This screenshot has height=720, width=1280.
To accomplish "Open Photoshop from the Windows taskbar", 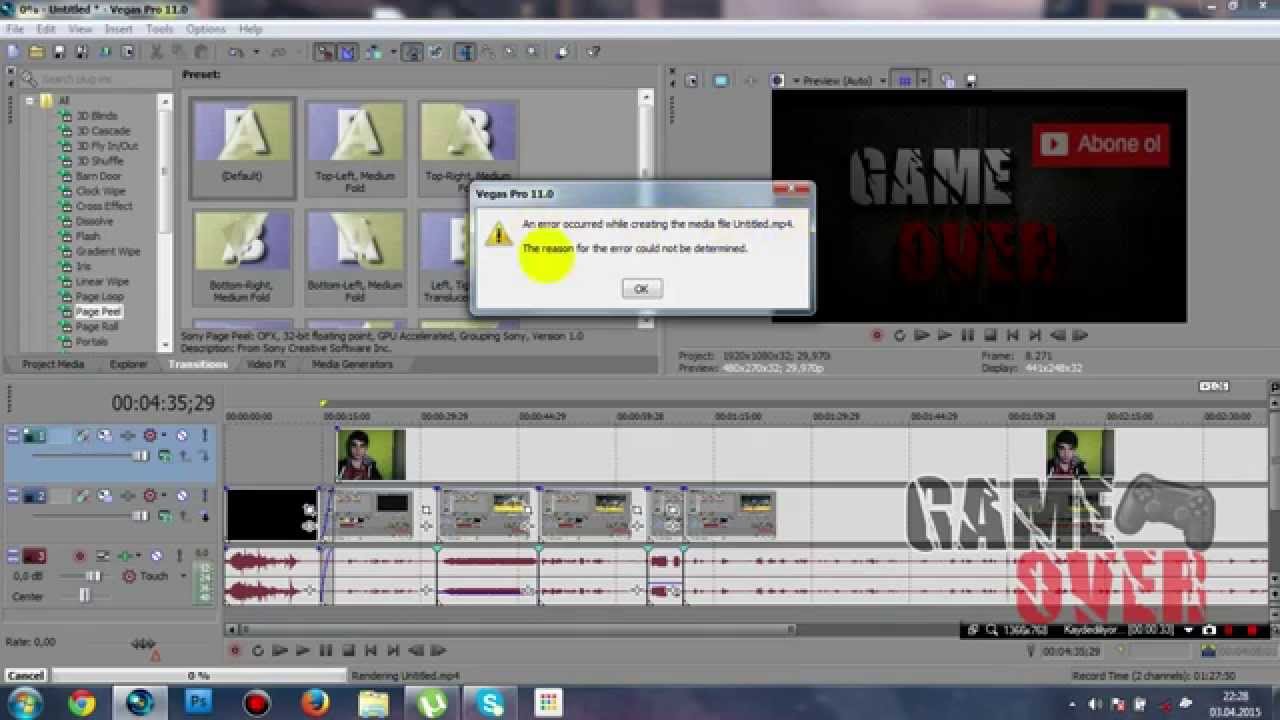I will coord(199,703).
